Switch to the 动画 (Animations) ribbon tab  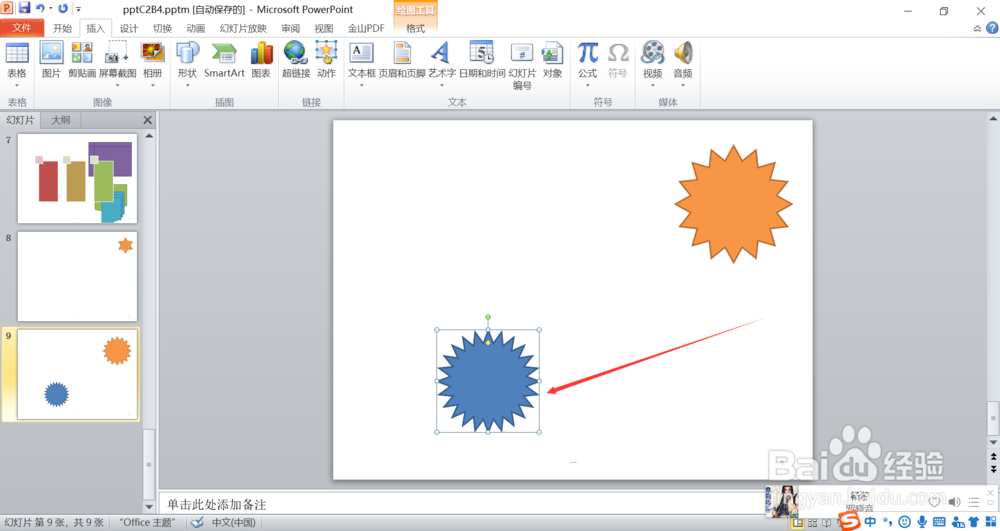(195, 28)
